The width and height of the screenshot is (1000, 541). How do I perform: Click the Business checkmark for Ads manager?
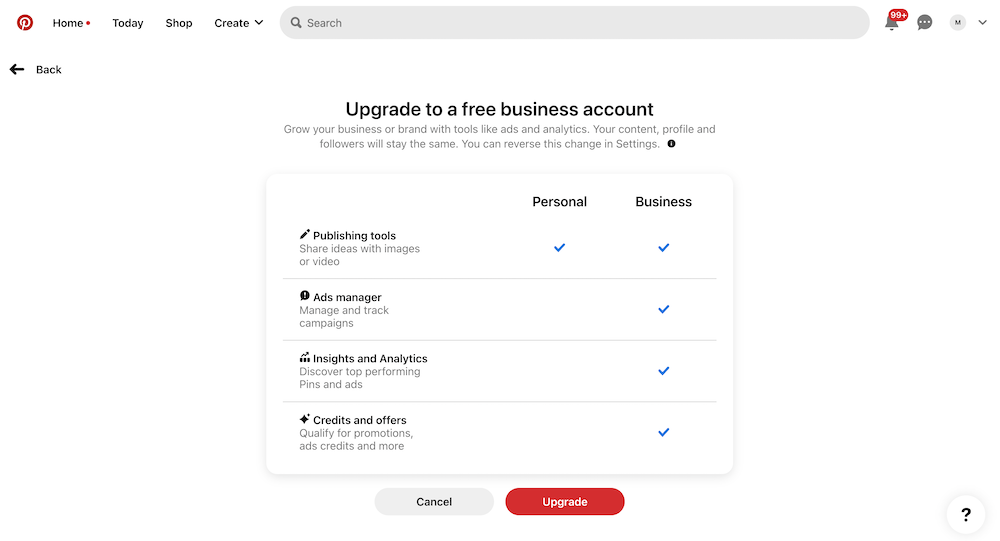tap(664, 309)
